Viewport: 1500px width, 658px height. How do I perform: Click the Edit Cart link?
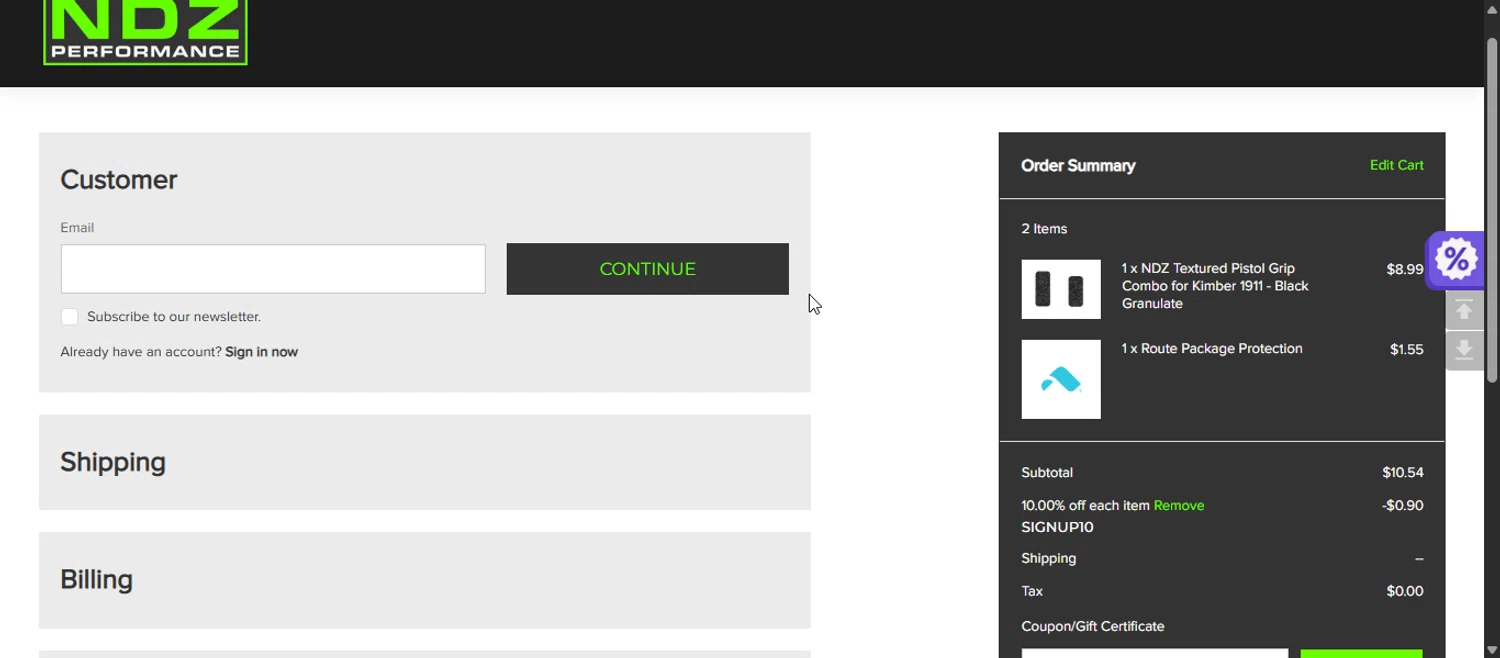(1396, 165)
